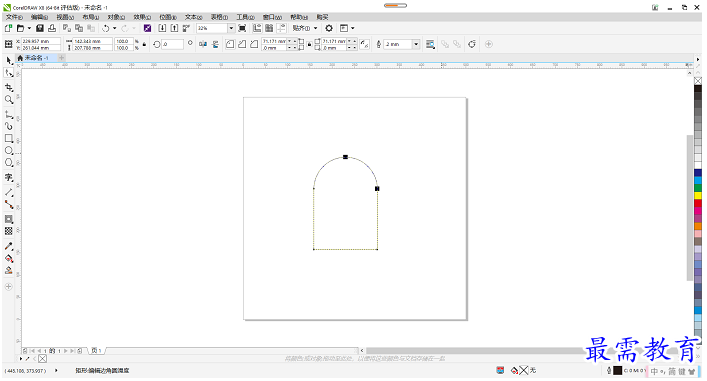Toggle Round corner style
Image resolution: width=707 pixels, height=381 pixels.
pyautogui.click(x=230, y=44)
